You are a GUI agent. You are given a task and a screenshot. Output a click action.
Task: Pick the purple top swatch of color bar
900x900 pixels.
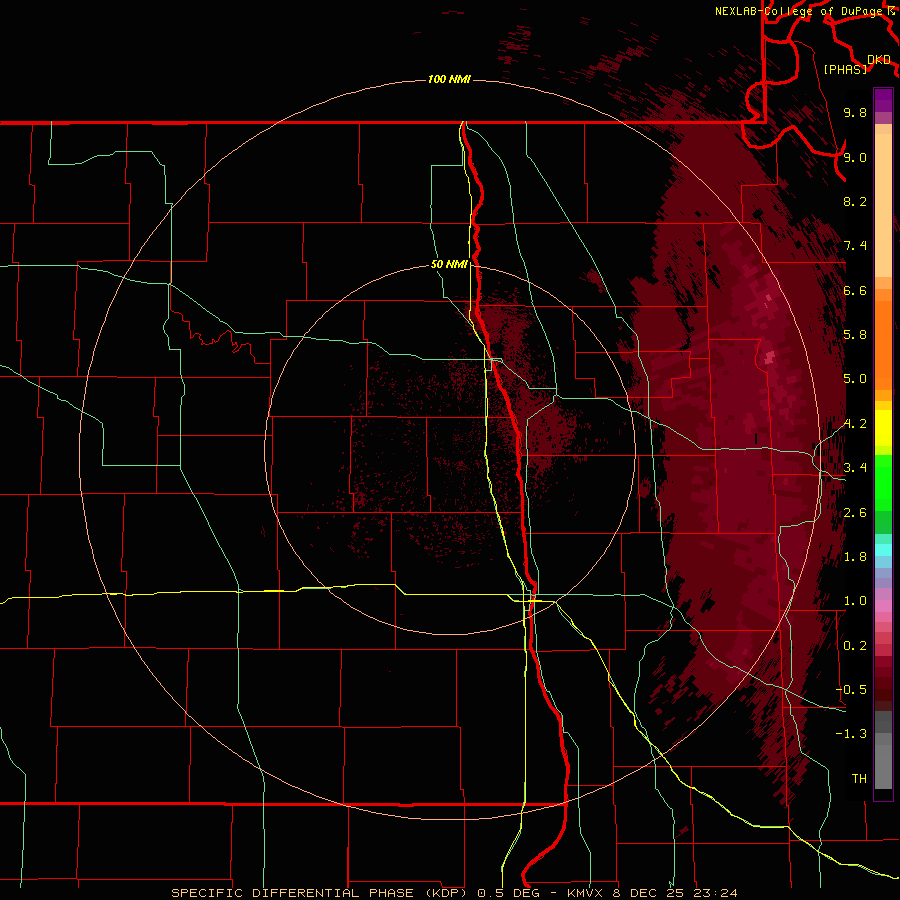(883, 100)
